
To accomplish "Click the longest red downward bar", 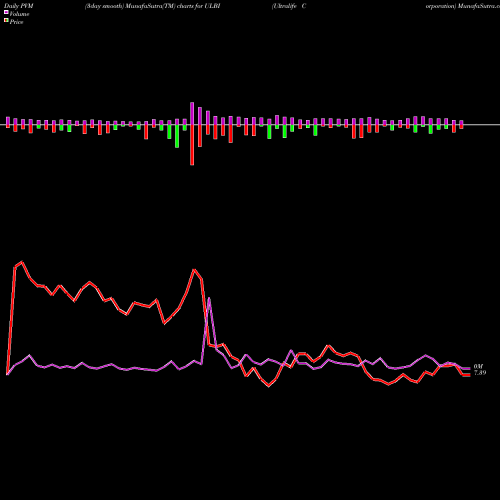I will pyautogui.click(x=192, y=145).
